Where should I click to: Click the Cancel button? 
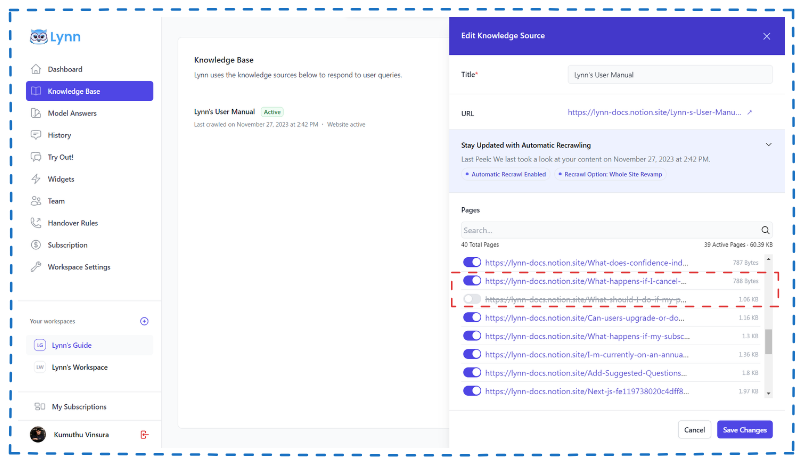(x=694, y=430)
